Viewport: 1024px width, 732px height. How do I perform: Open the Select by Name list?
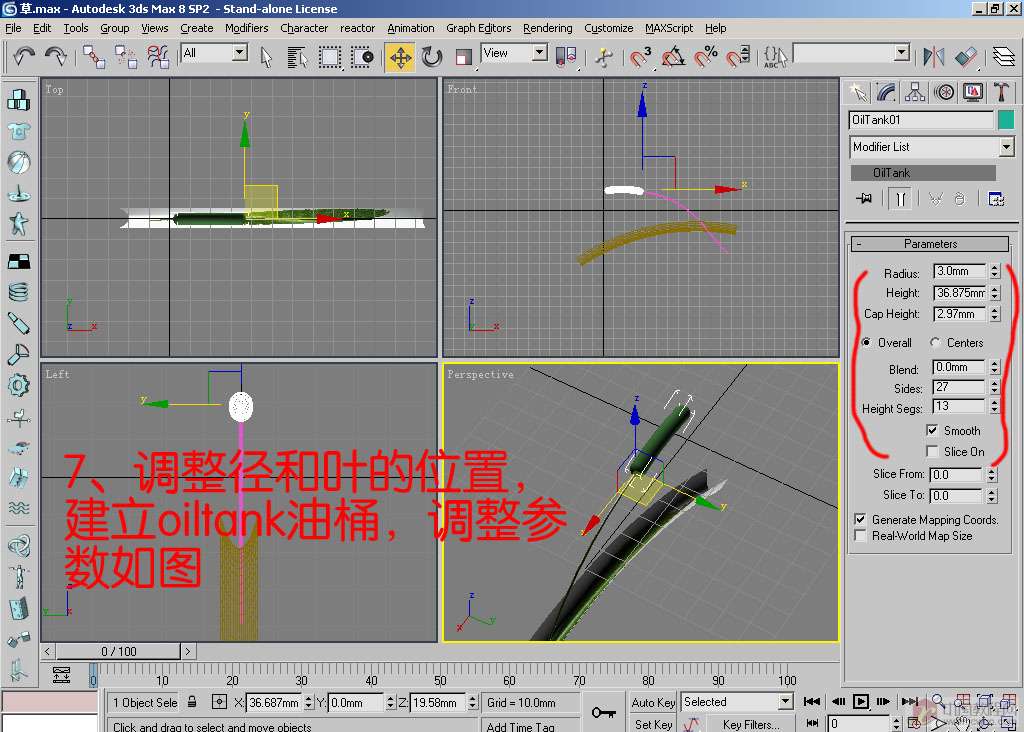pyautogui.click(x=297, y=57)
